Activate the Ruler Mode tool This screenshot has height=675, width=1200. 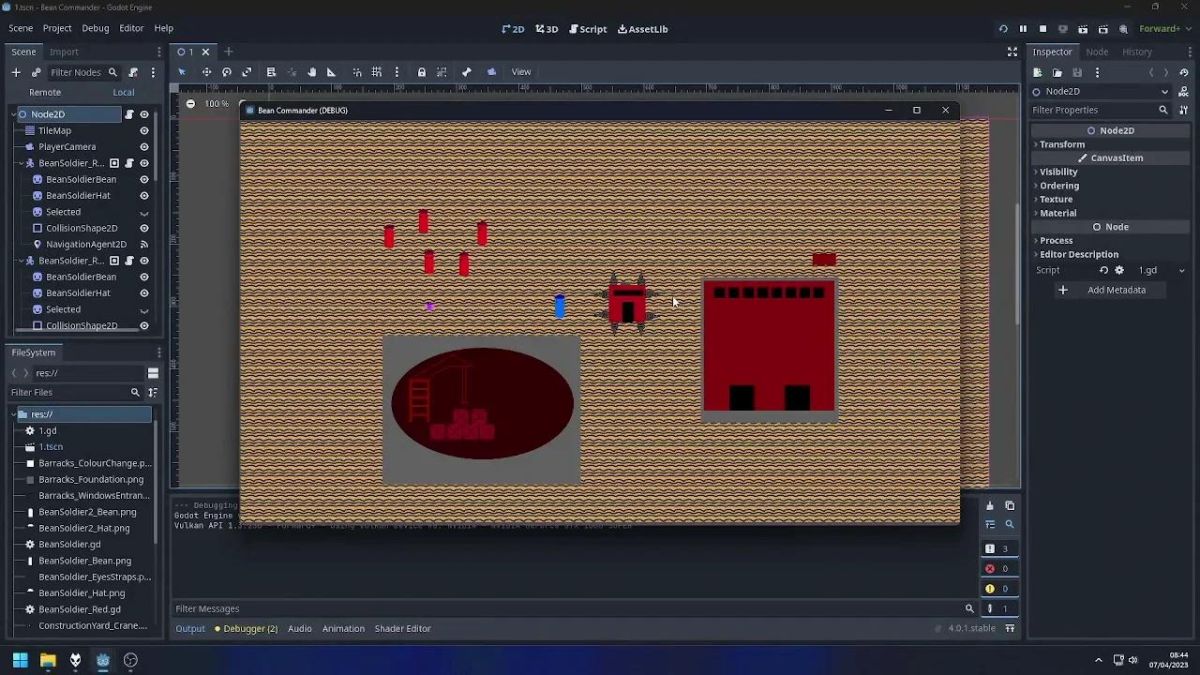pyautogui.click(x=332, y=72)
